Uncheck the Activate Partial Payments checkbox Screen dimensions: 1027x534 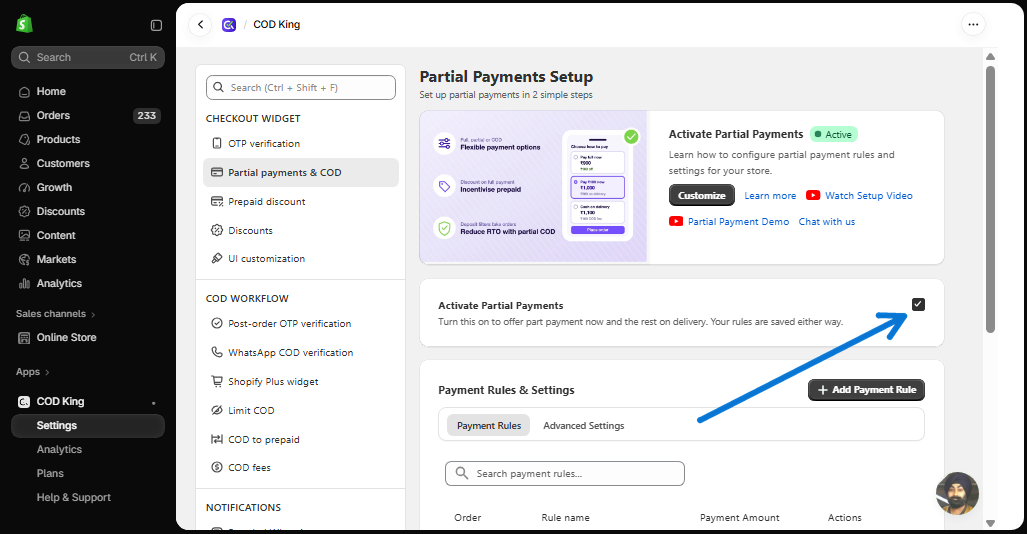[x=918, y=304]
